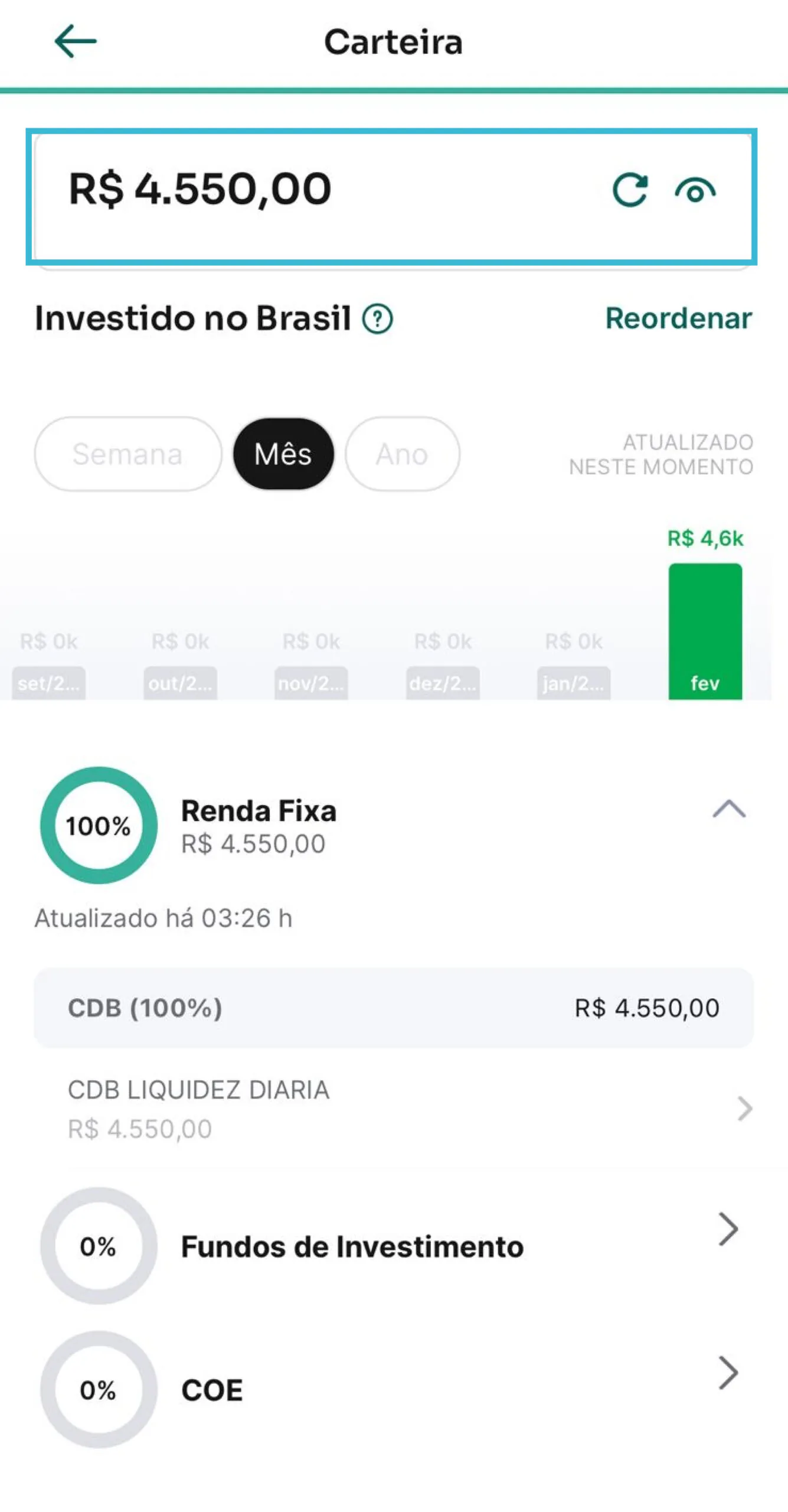Image resolution: width=788 pixels, height=1512 pixels.
Task: Open CDB LIQUIDEZ DIARIA details chevron
Action: (x=744, y=1109)
